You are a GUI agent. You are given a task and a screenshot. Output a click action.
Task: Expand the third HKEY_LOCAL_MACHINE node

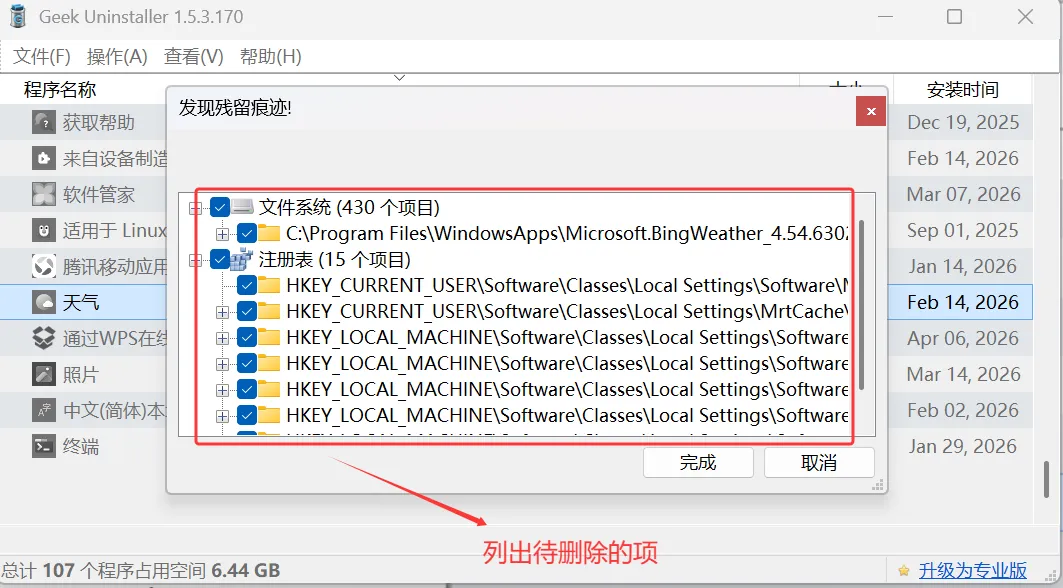(x=222, y=390)
